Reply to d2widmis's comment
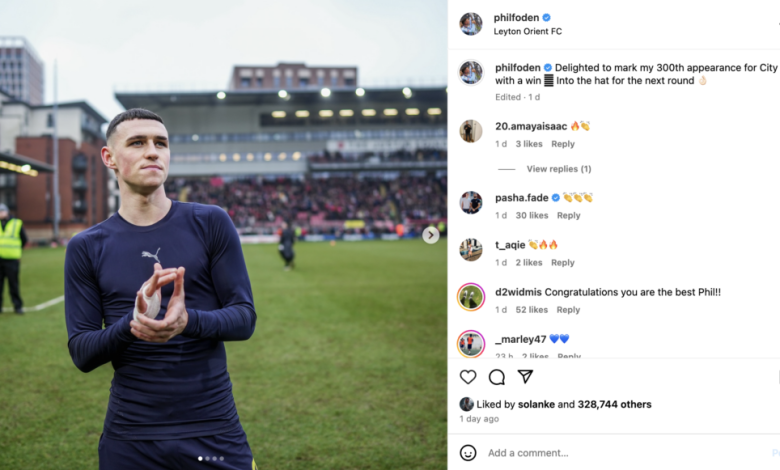Screen dimensions: 780x470 (568, 310)
